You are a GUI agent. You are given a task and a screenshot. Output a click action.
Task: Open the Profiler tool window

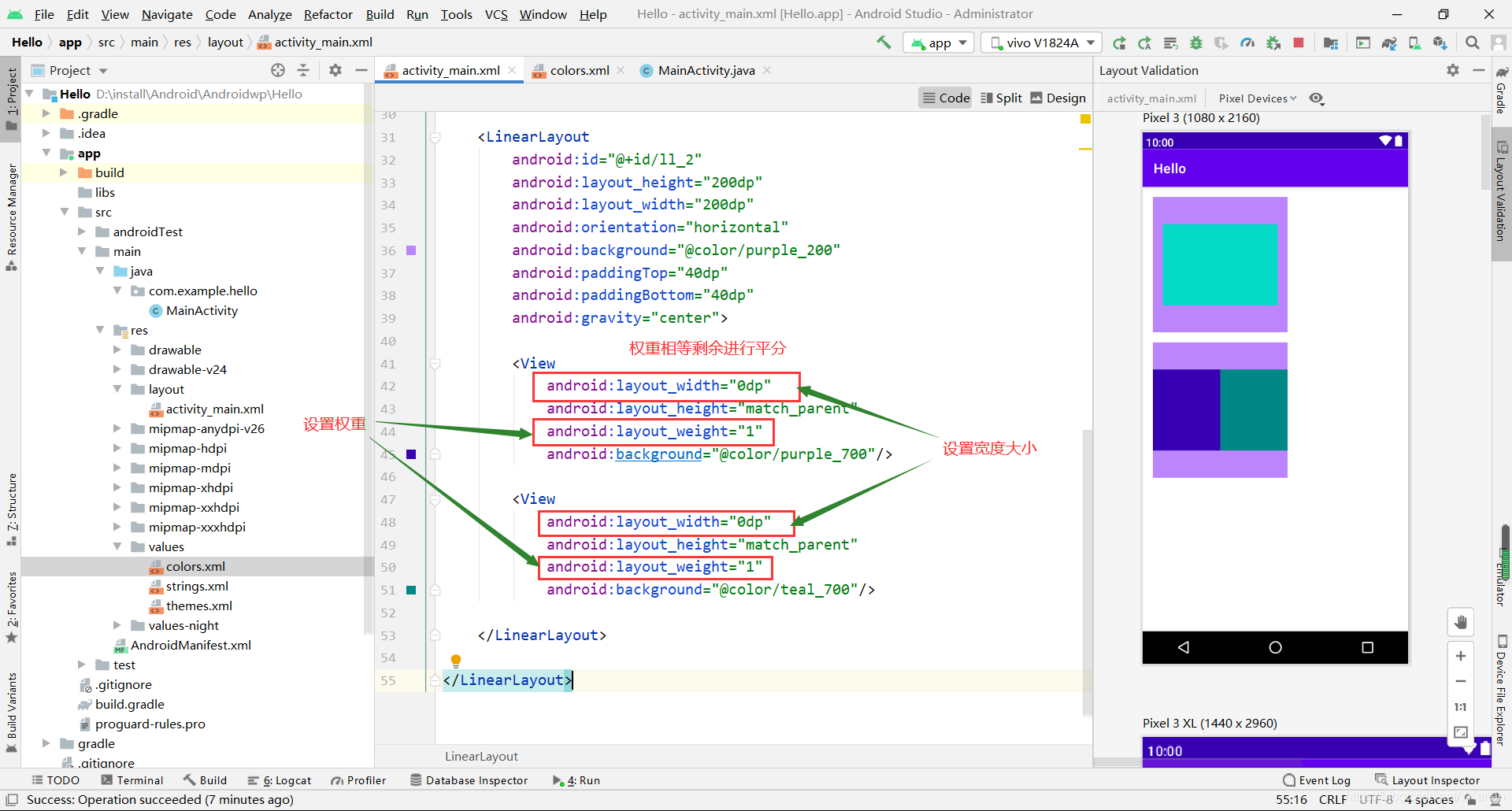click(358, 780)
